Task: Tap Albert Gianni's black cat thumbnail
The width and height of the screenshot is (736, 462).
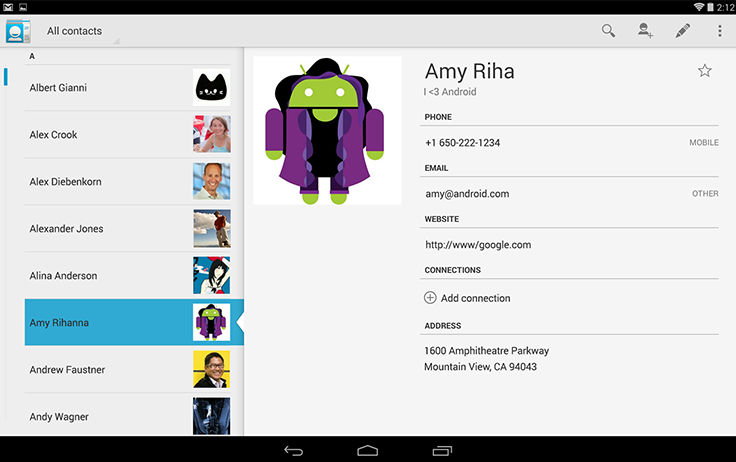Action: tap(212, 87)
